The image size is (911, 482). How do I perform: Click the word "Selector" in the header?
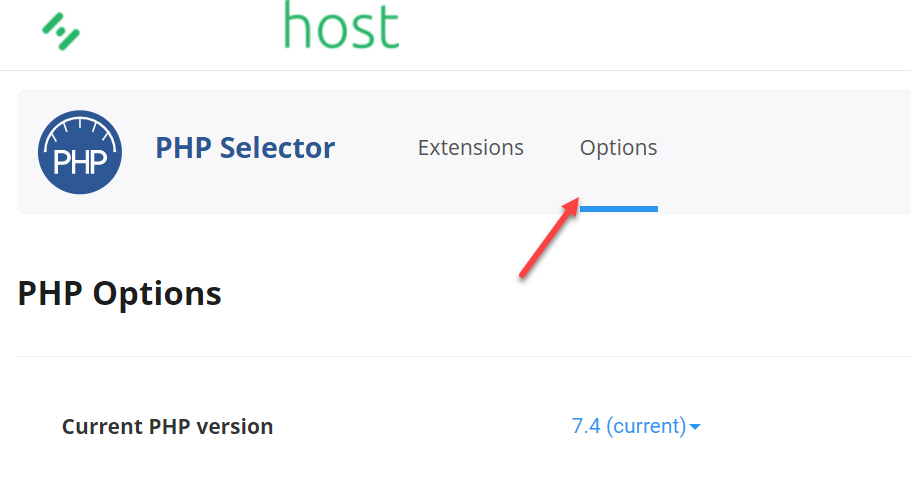tap(277, 148)
